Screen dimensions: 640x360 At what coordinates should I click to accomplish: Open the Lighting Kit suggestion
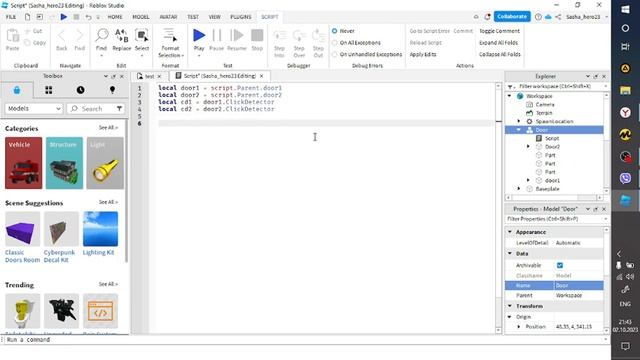click(x=100, y=233)
